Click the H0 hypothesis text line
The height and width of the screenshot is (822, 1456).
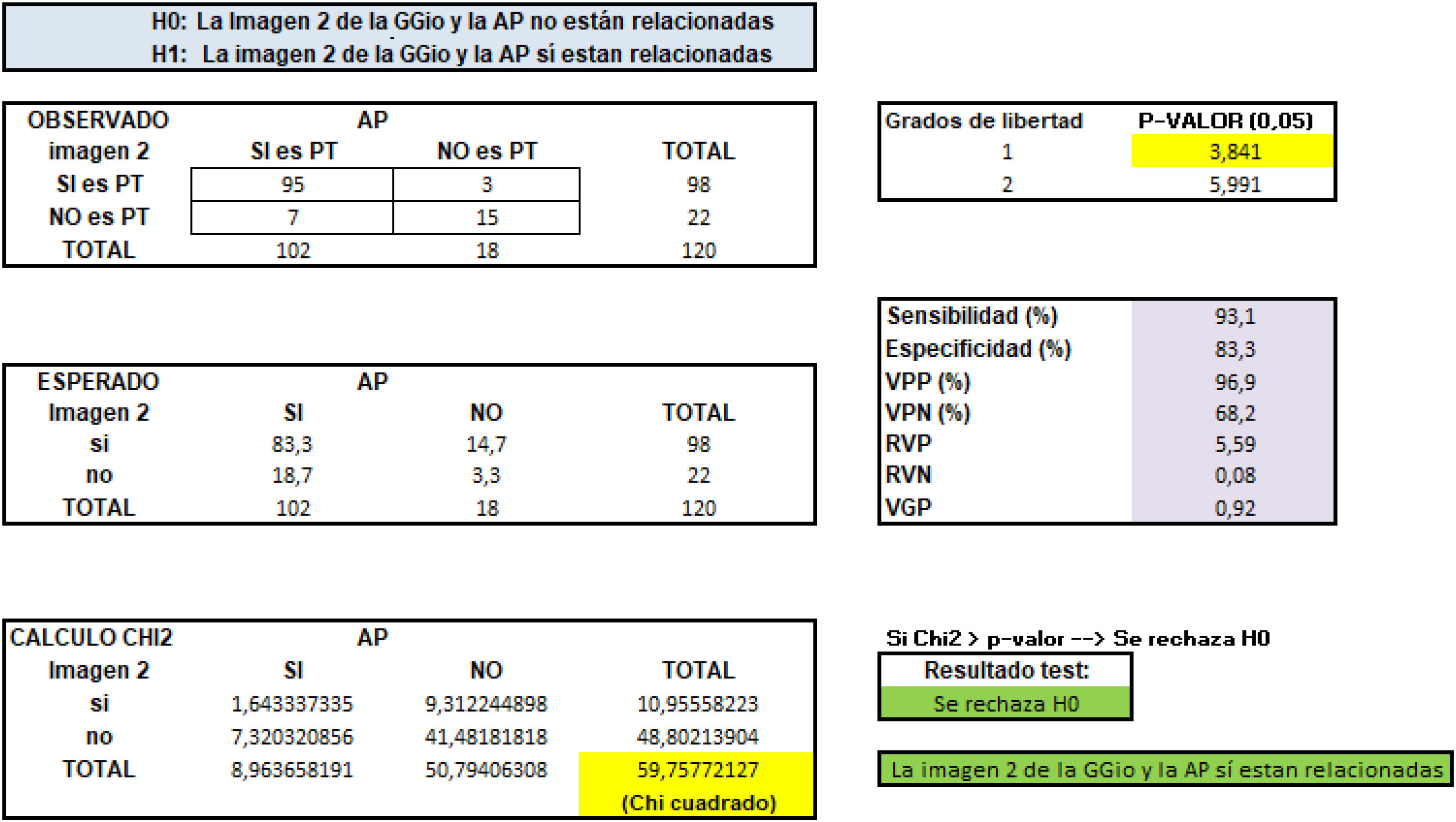[462, 21]
